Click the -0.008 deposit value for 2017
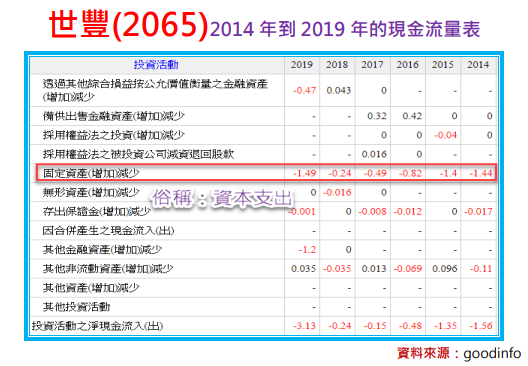The image size is (528, 366). coord(372,211)
